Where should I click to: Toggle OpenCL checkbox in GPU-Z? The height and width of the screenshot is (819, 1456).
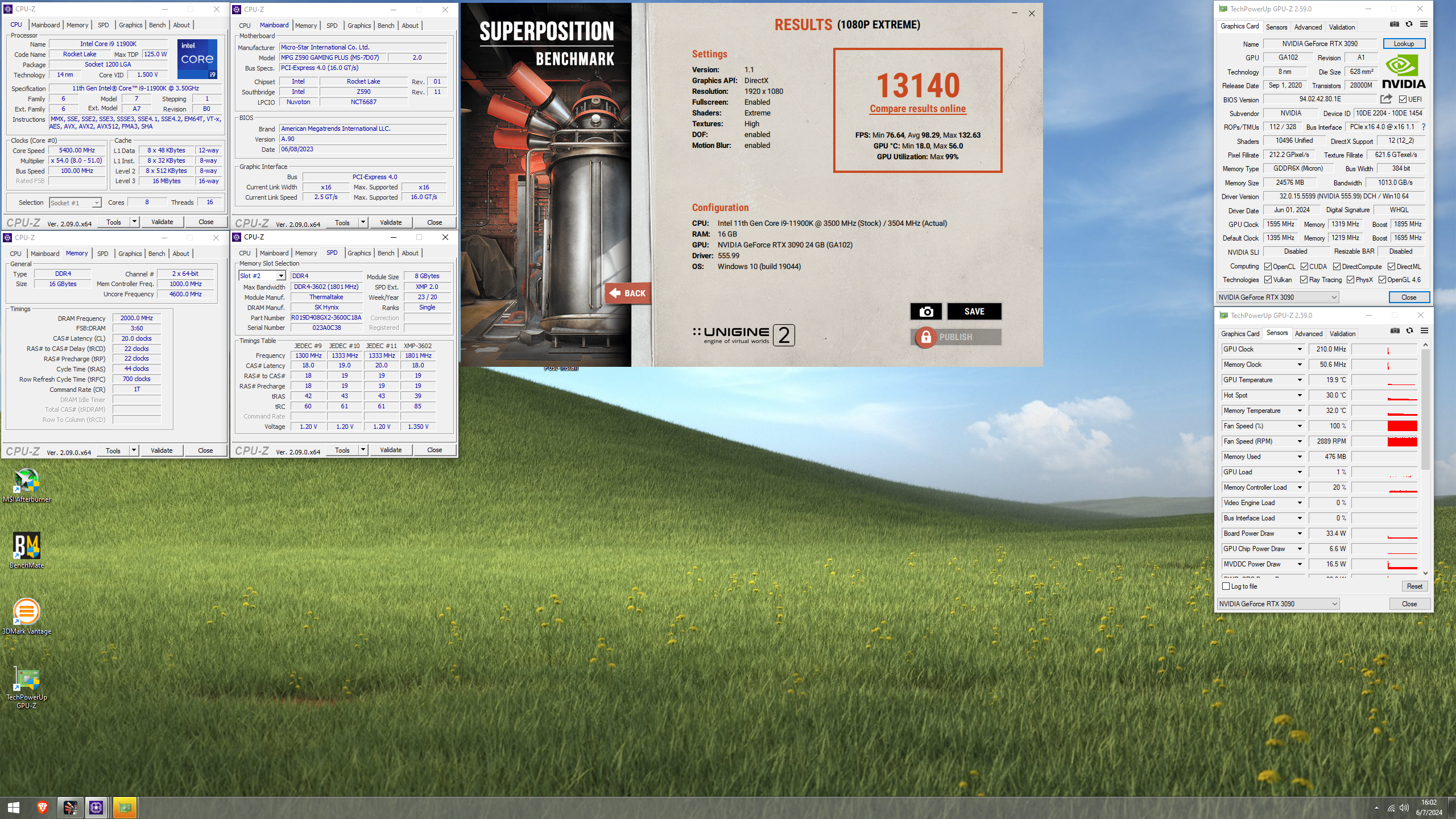tap(1268, 267)
